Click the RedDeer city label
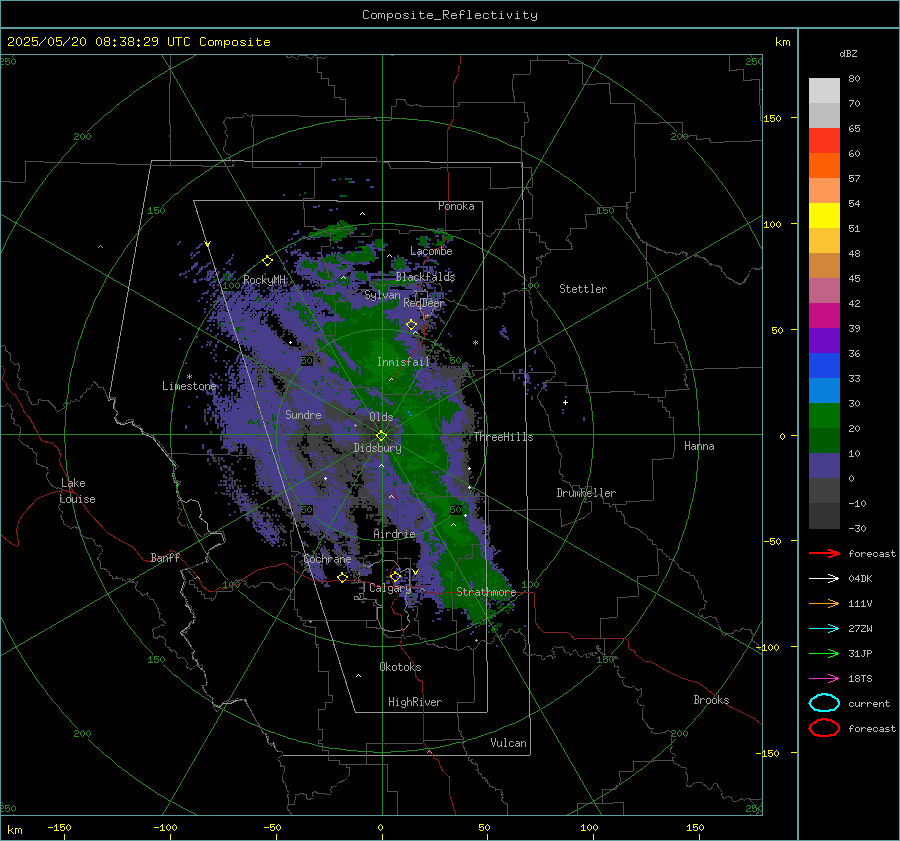 (x=424, y=303)
